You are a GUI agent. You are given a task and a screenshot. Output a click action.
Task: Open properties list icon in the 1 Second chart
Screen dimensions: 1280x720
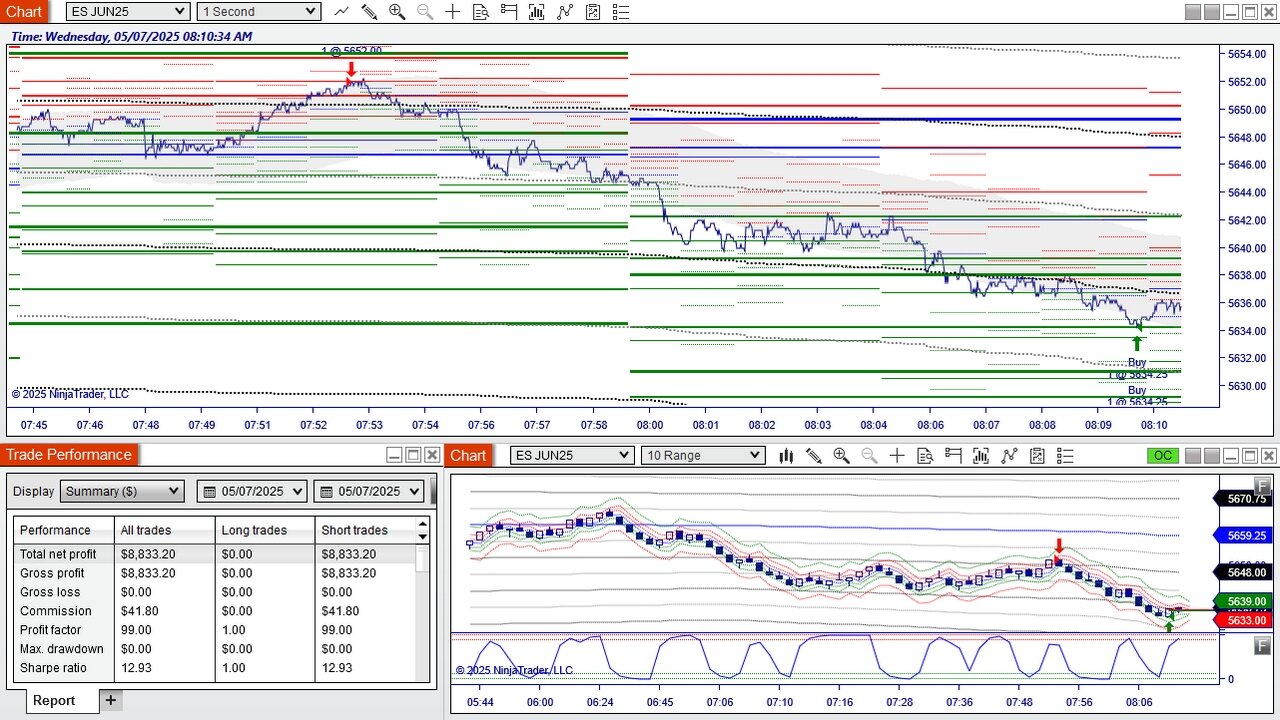click(621, 12)
